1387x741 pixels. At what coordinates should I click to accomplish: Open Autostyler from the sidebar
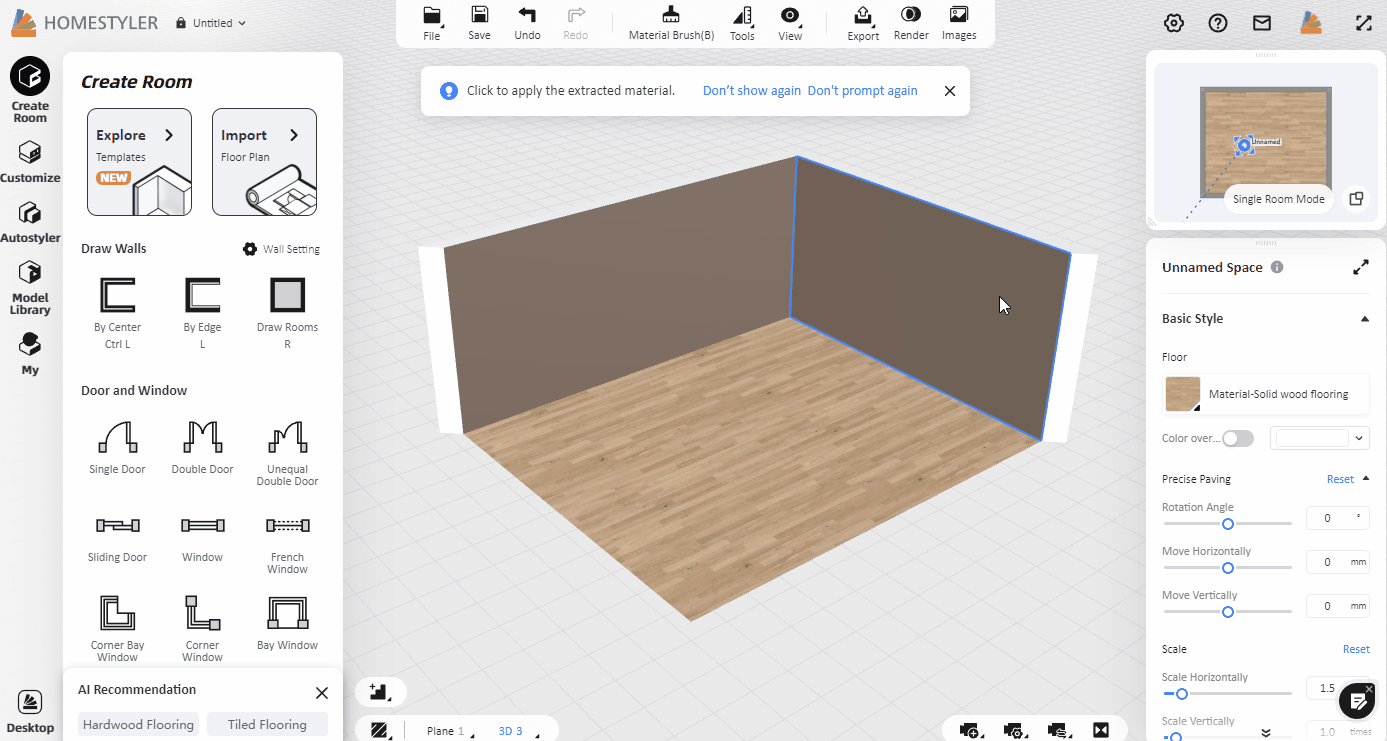coord(30,222)
